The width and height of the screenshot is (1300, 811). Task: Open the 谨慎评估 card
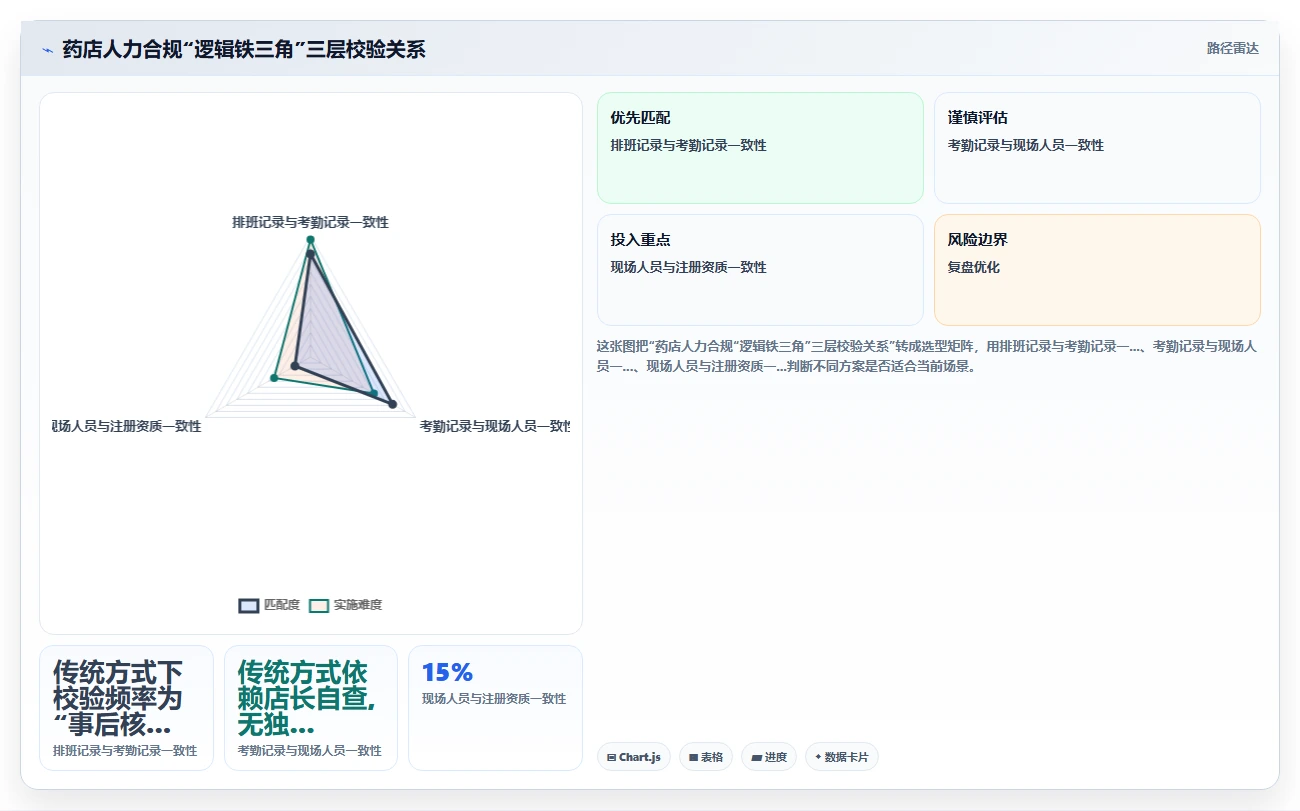click(1097, 148)
